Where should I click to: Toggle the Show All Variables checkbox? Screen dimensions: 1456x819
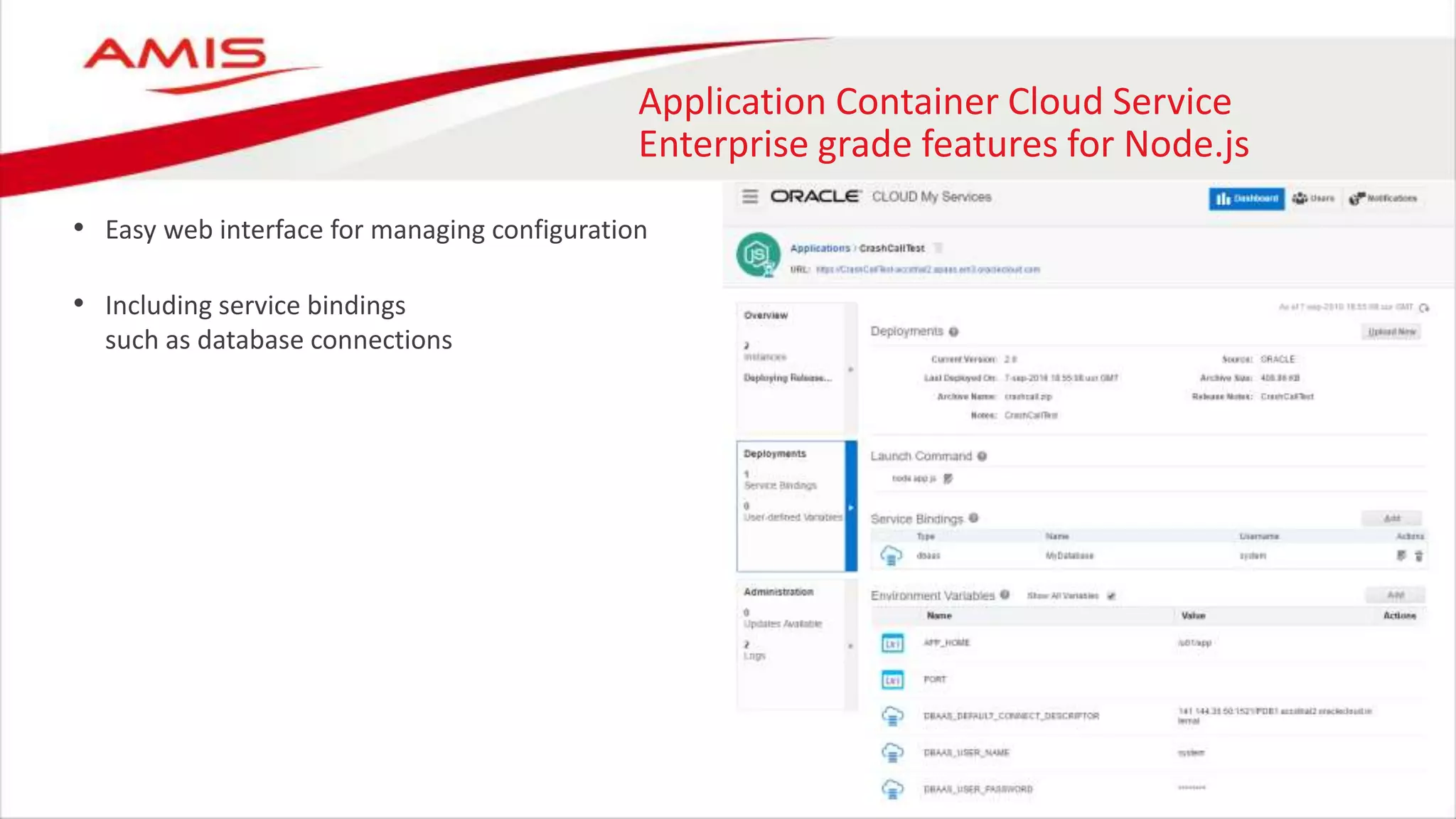1111,596
